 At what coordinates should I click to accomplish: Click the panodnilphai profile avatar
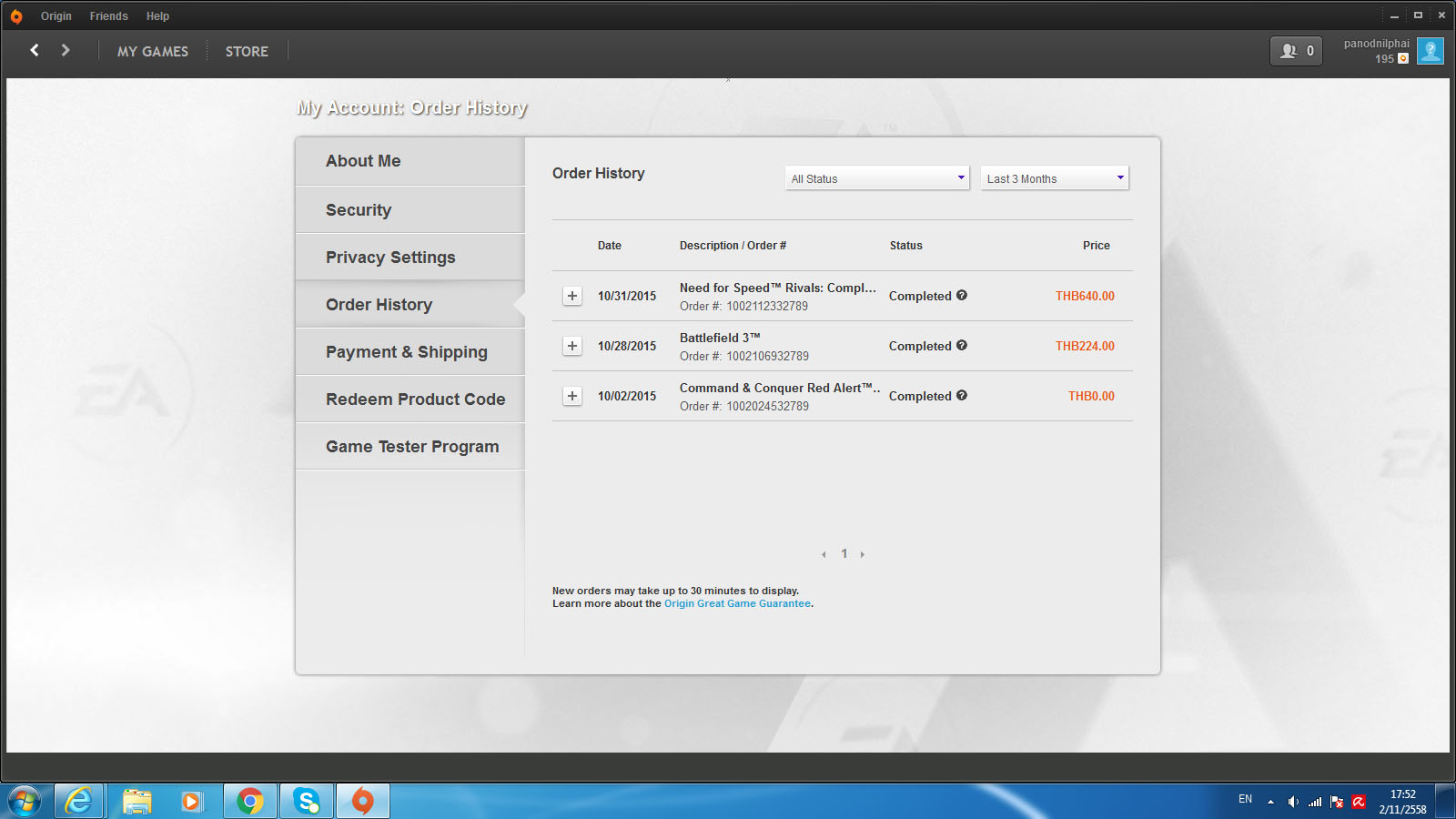coord(1430,51)
